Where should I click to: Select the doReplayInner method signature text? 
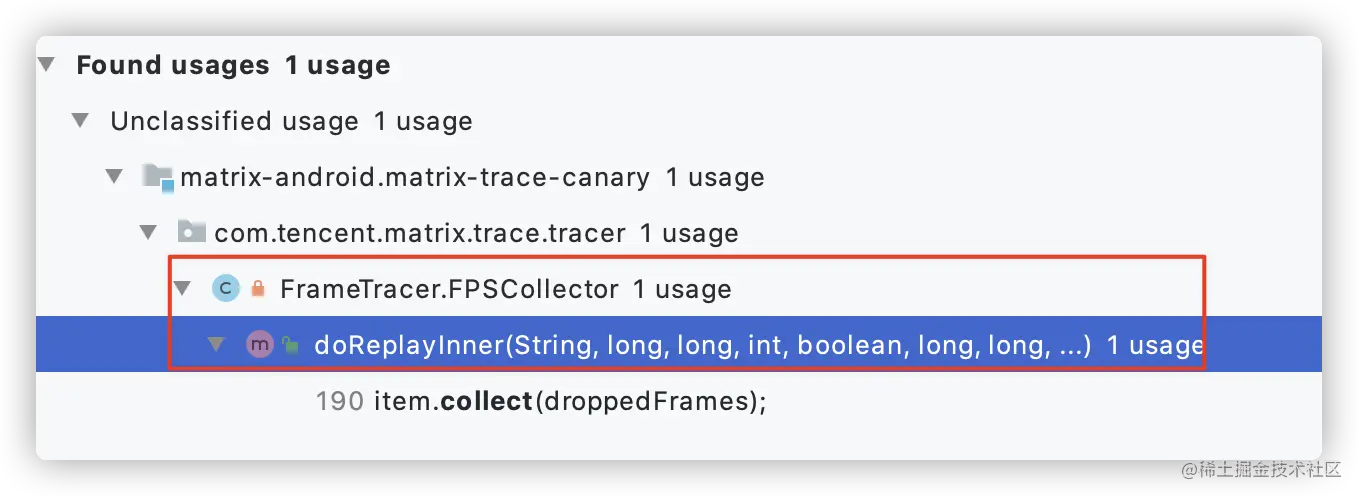coord(702,346)
